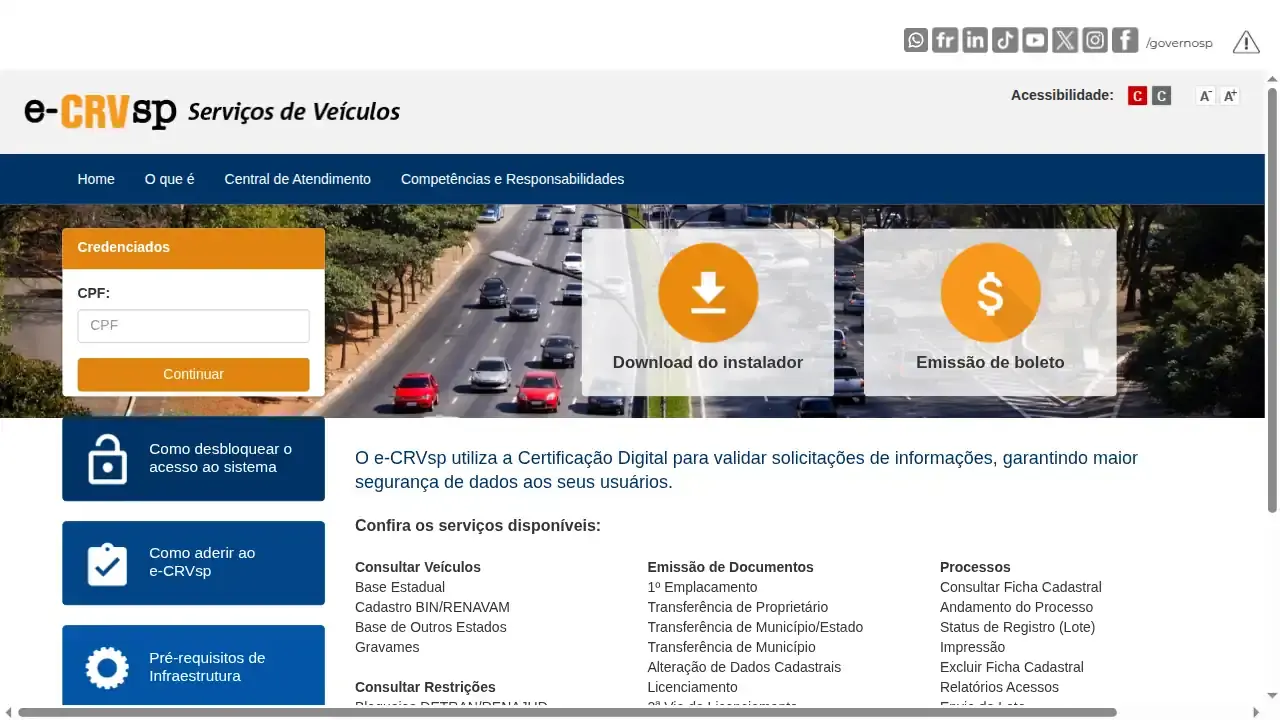Click vertical scrollbar up arrow
The image size is (1280, 720).
[x=1272, y=78]
